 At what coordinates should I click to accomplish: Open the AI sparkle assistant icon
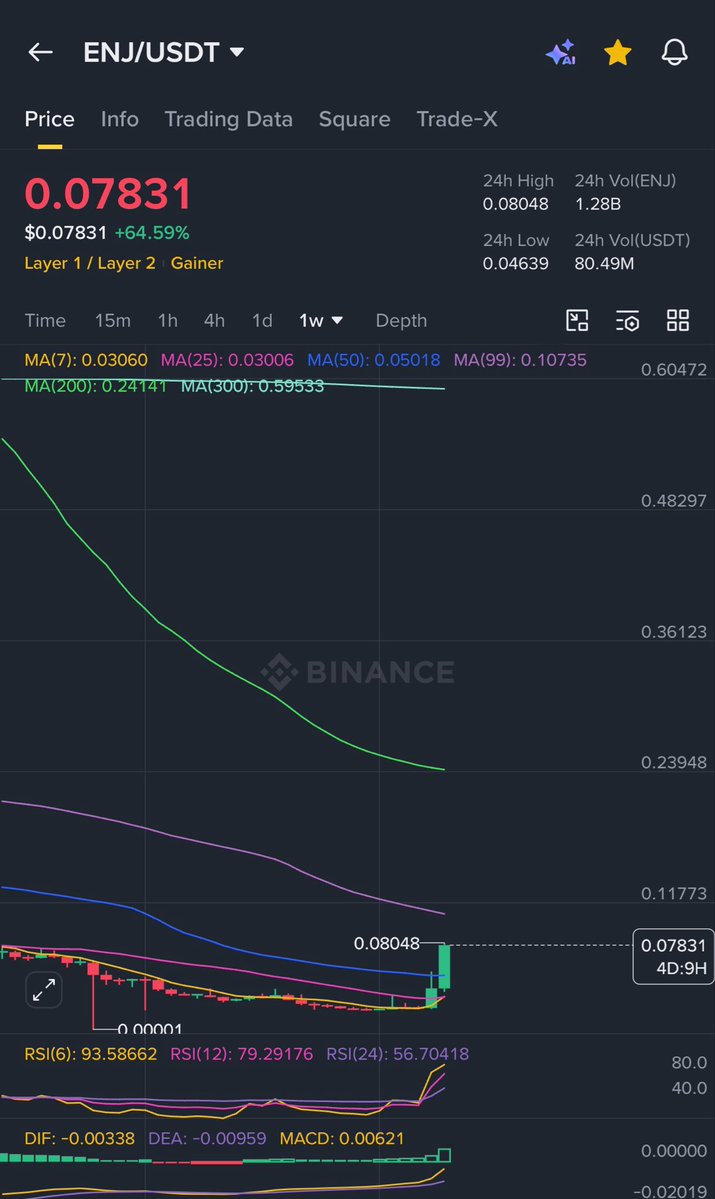[561, 52]
